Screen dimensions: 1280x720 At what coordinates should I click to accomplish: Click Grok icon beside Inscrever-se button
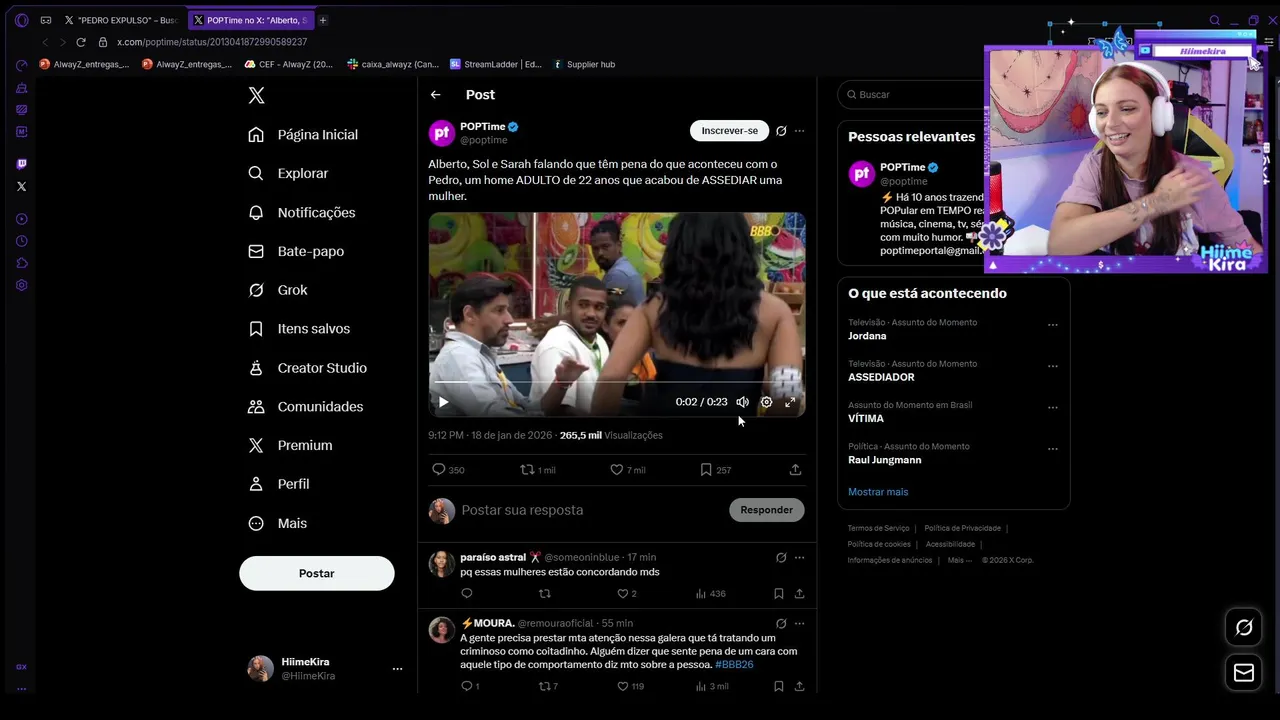[x=781, y=131]
